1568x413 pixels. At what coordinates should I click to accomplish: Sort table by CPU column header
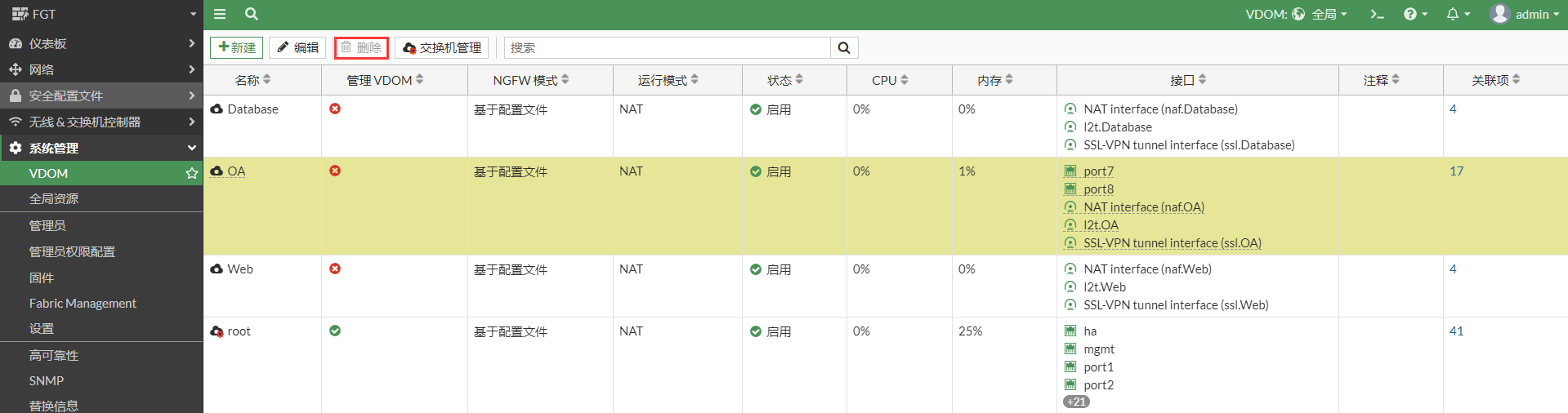coord(890,80)
